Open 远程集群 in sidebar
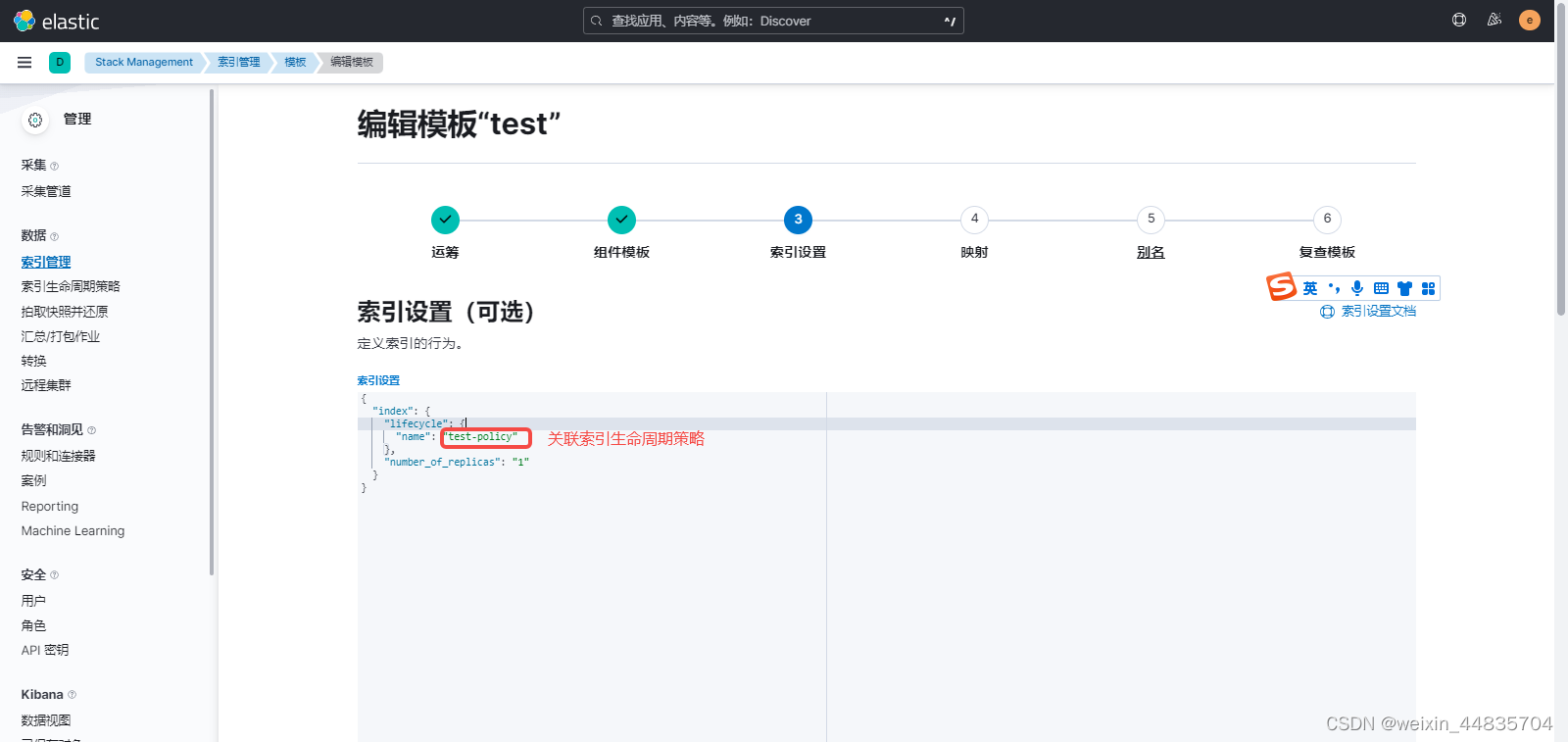1568x742 pixels. [x=46, y=385]
